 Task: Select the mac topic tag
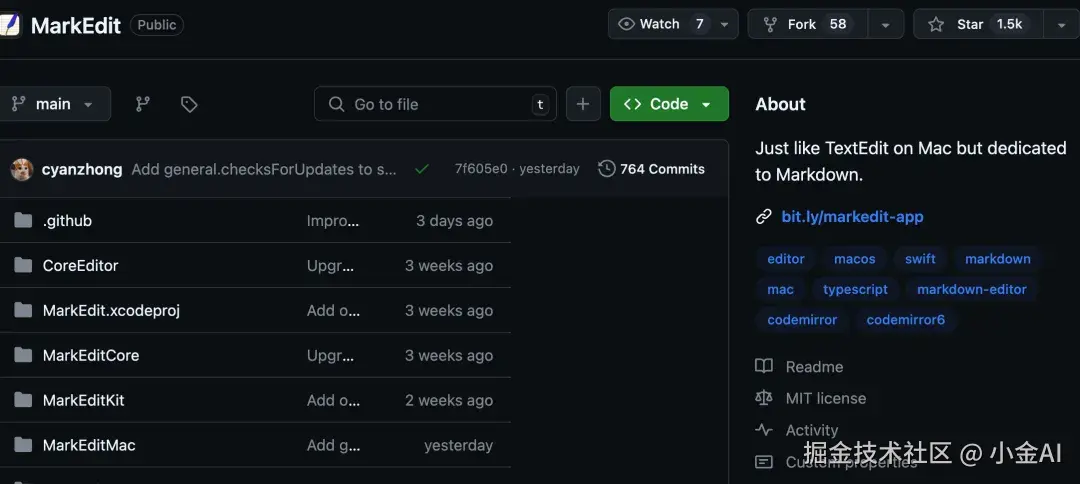pos(780,289)
